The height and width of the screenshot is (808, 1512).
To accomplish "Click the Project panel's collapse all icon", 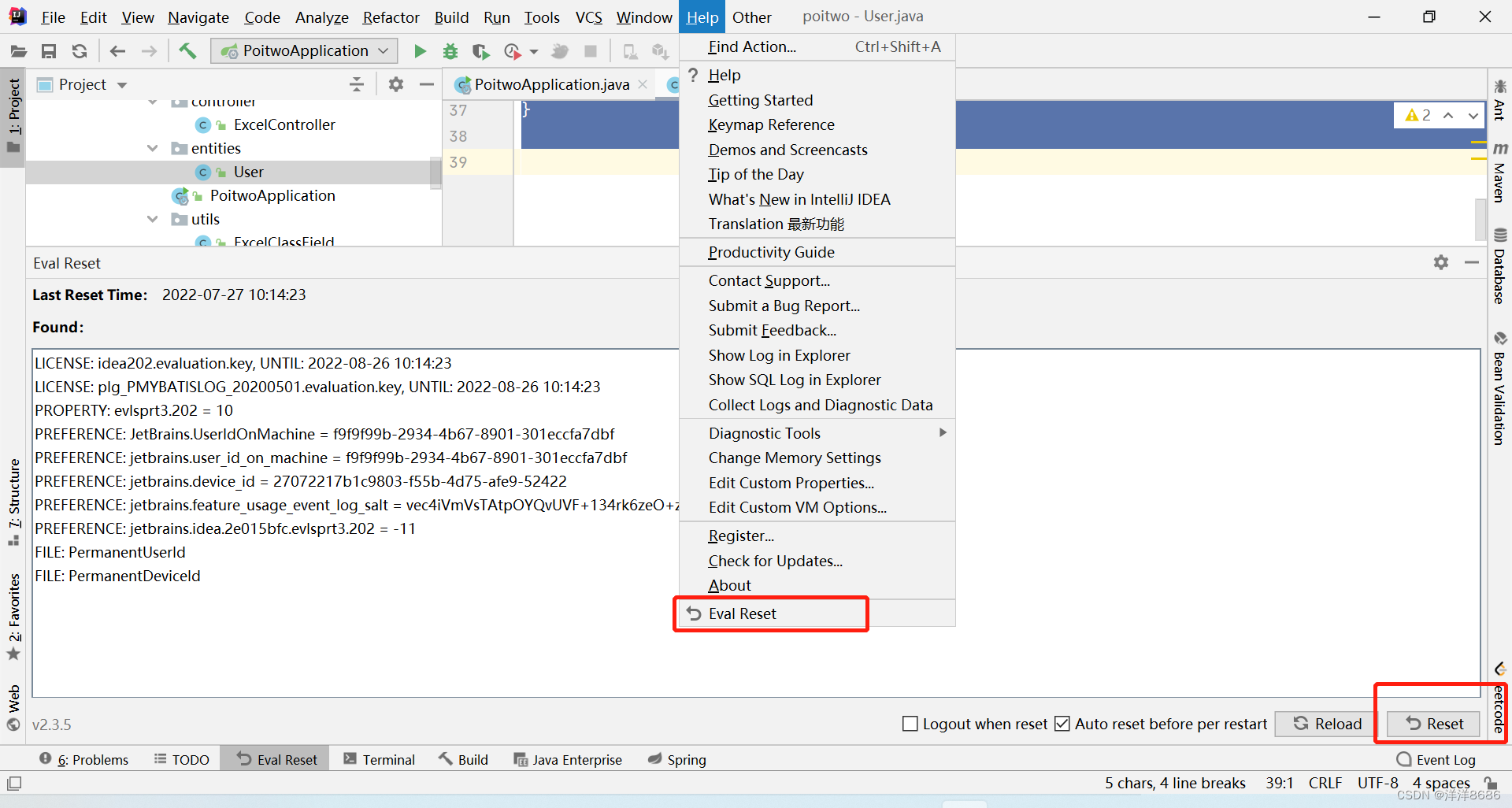I will tap(357, 84).
